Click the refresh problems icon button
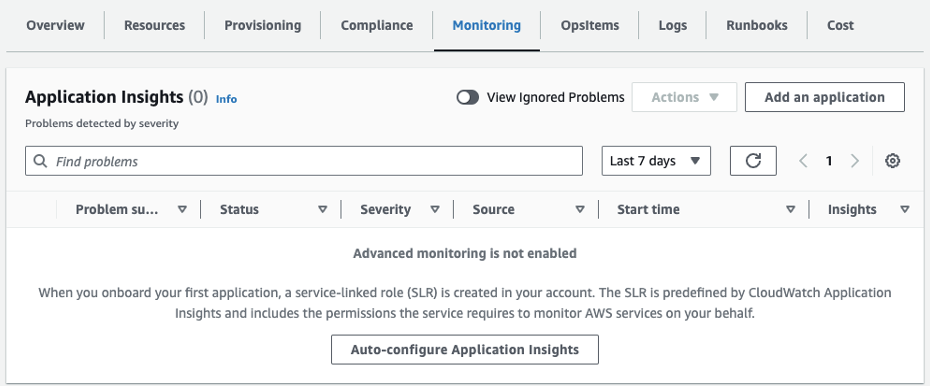The image size is (930, 386). point(753,161)
